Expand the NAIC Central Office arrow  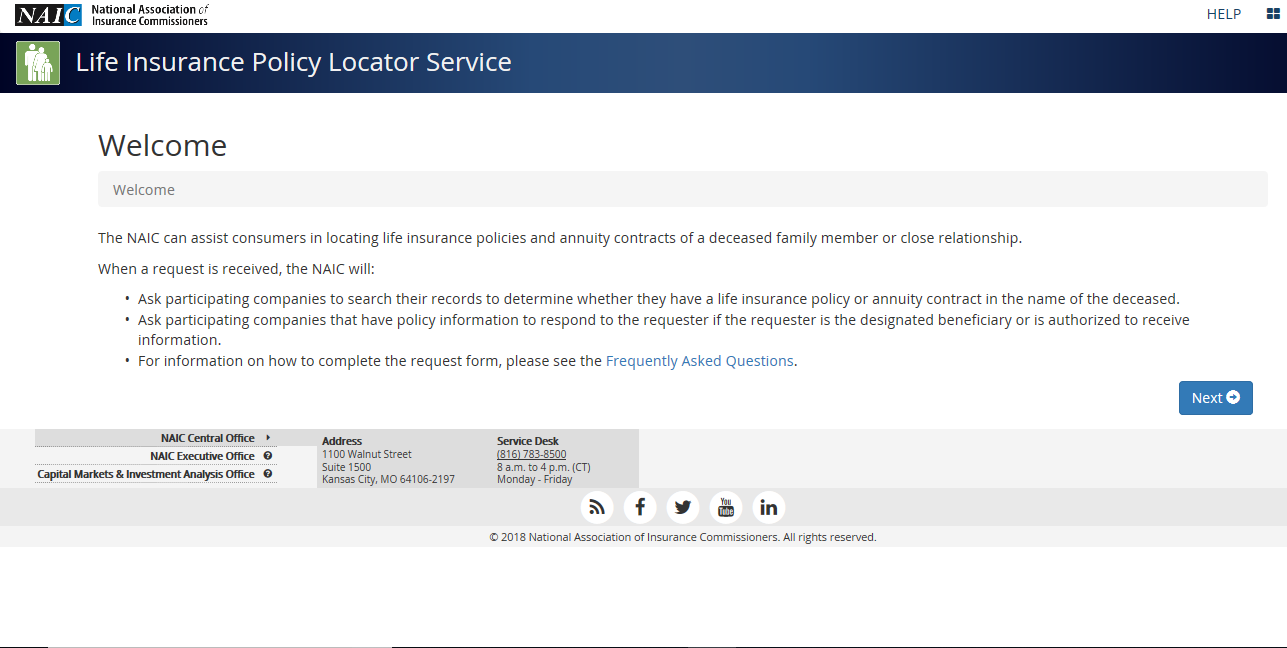[267, 437]
